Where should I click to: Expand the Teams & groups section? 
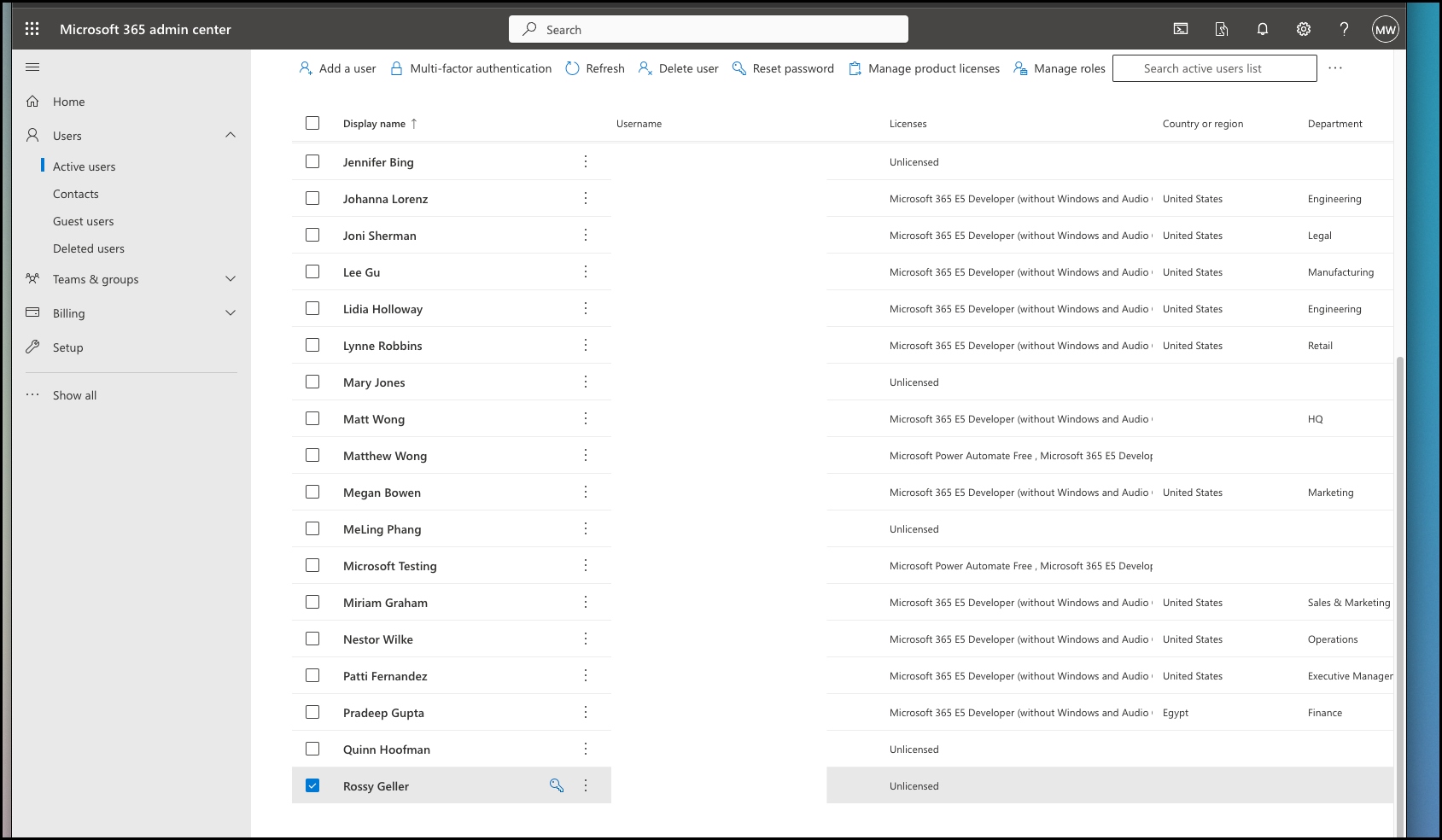tap(231, 279)
